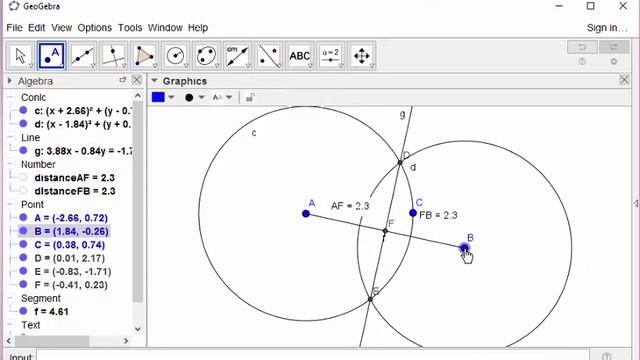Collapse the Point group
This screenshot has width=640, height=360.
pos(10,204)
